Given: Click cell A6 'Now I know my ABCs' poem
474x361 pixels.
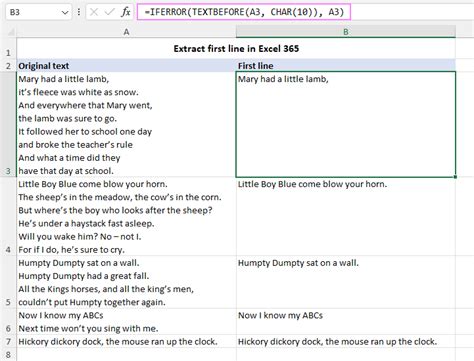Looking at the screenshot, I should (126, 322).
